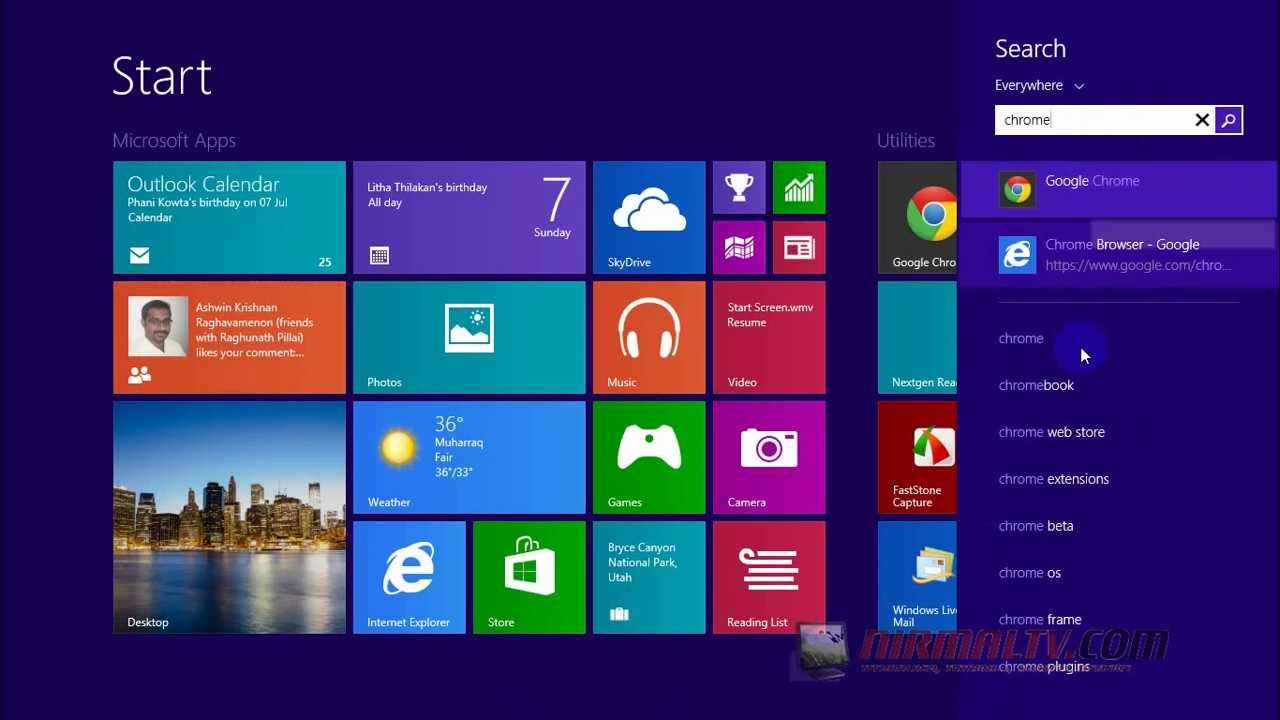Open the Weather tile
Viewport: 1280px width, 720px height.
[x=469, y=457]
